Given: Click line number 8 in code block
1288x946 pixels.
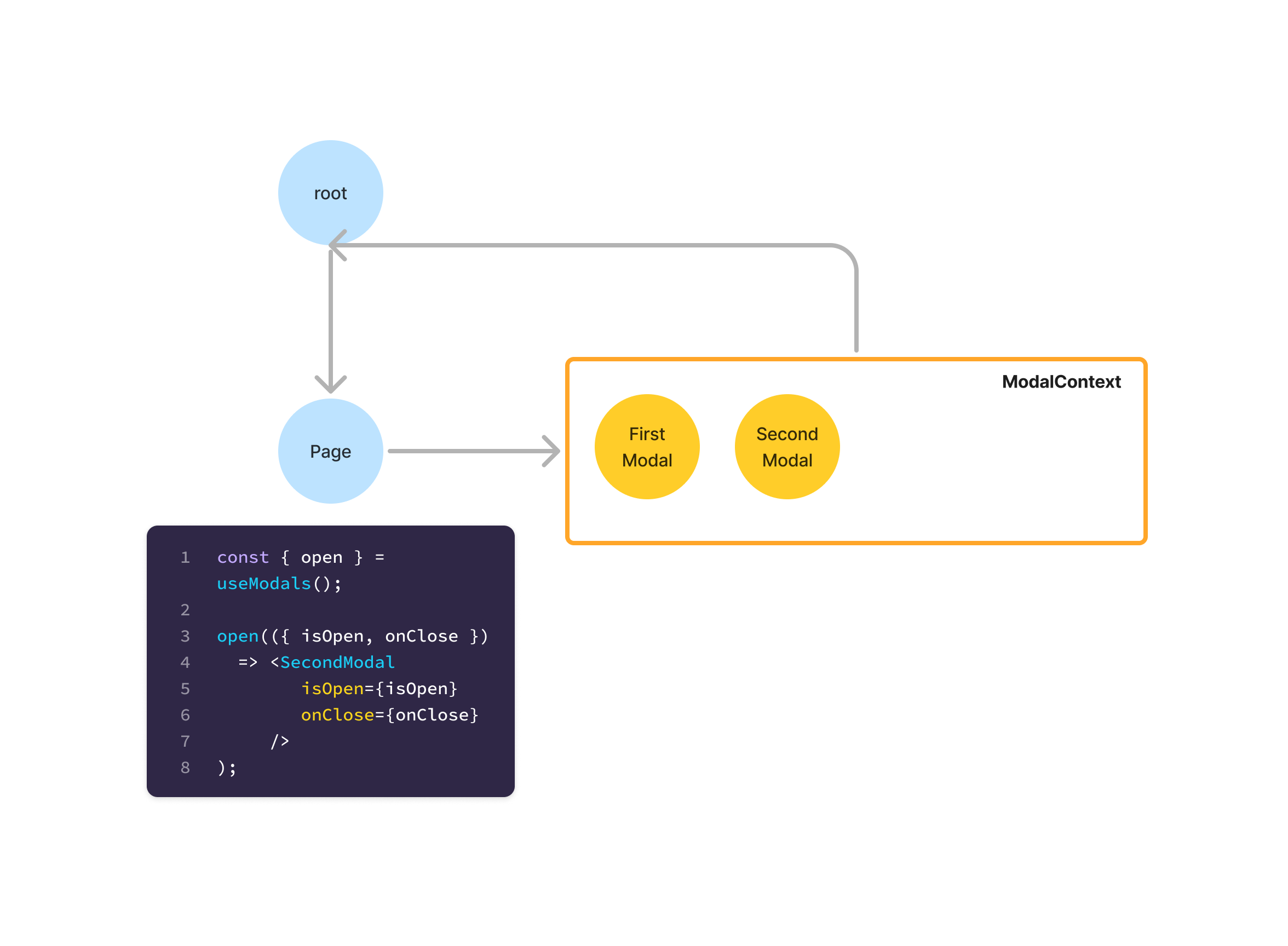Looking at the screenshot, I should pos(185,768).
